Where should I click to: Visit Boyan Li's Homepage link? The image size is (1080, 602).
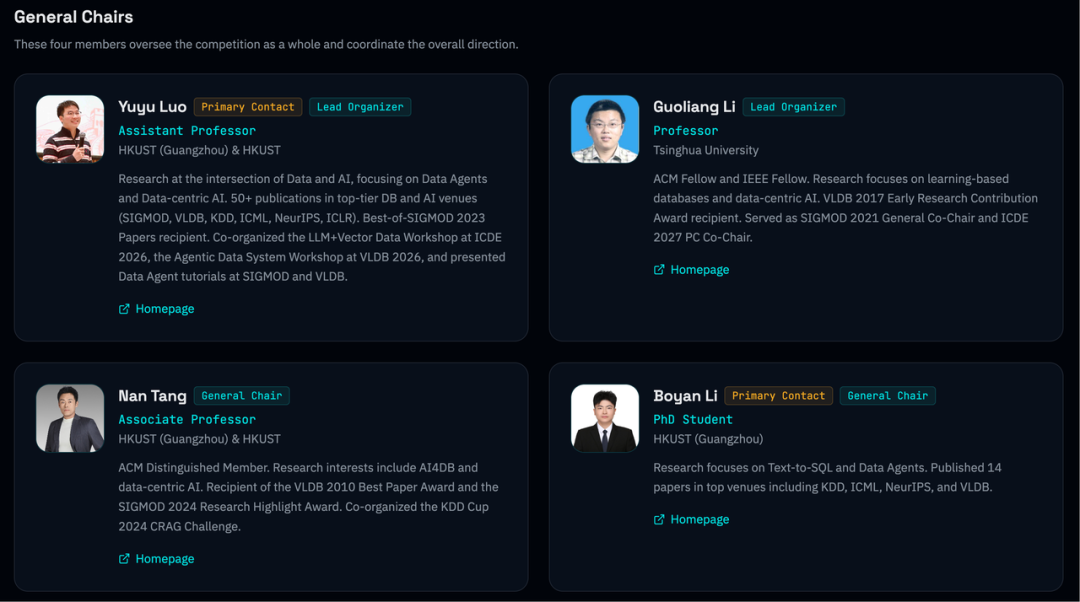pyautogui.click(x=699, y=520)
